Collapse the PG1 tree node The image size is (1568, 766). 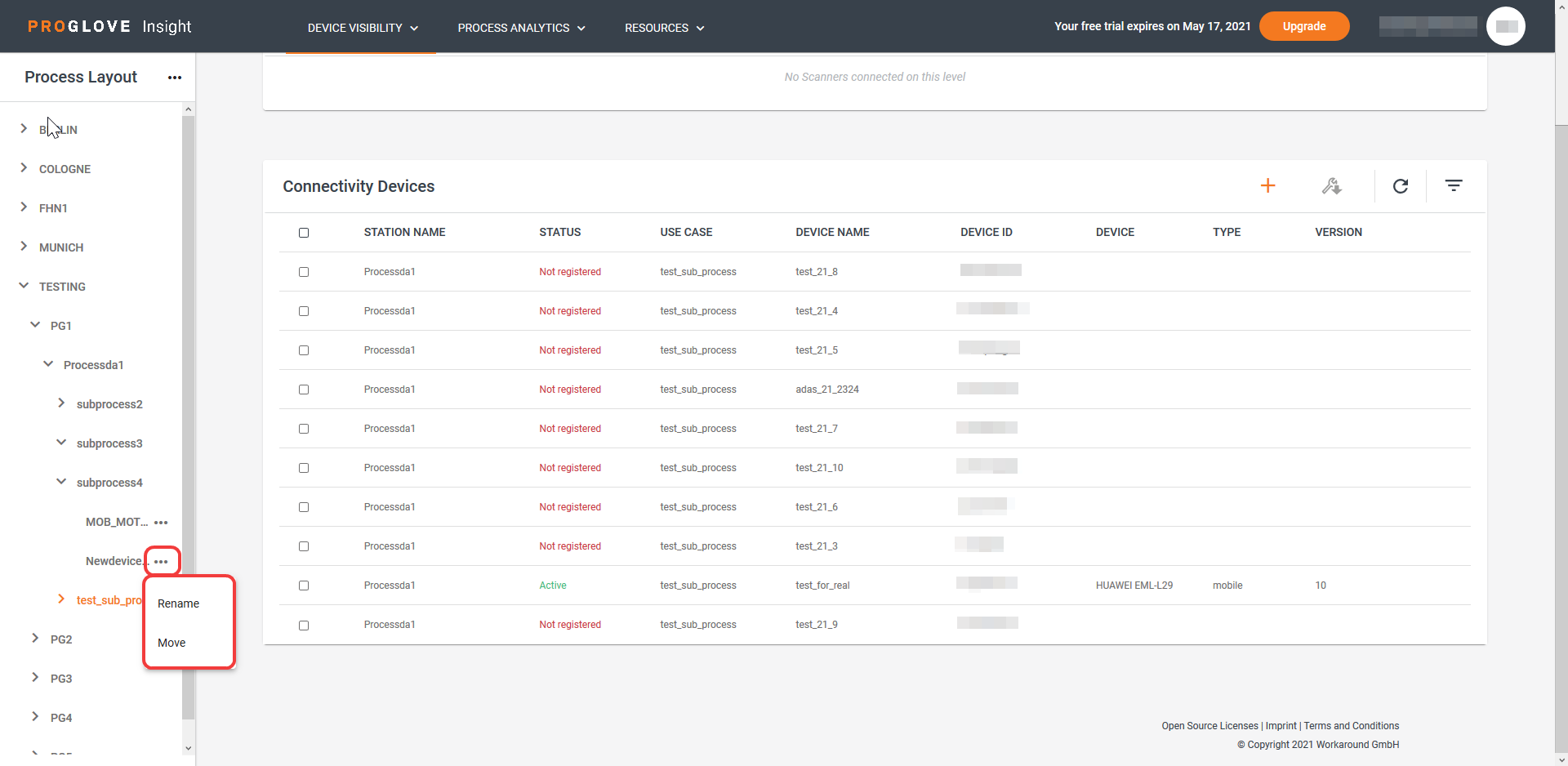[x=35, y=324]
